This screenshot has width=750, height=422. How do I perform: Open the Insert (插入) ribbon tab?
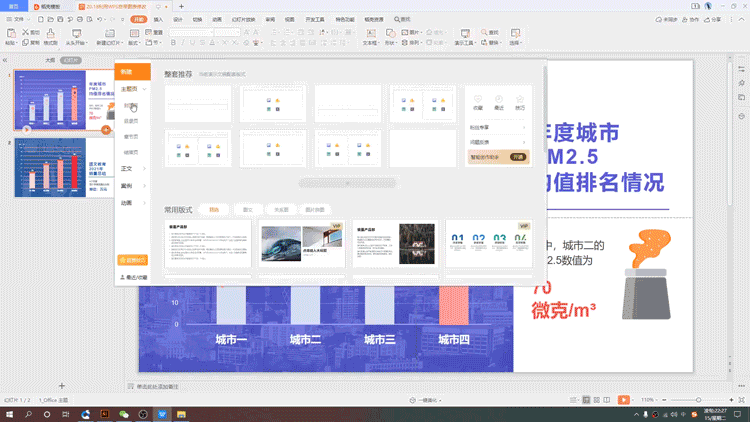coord(158,20)
